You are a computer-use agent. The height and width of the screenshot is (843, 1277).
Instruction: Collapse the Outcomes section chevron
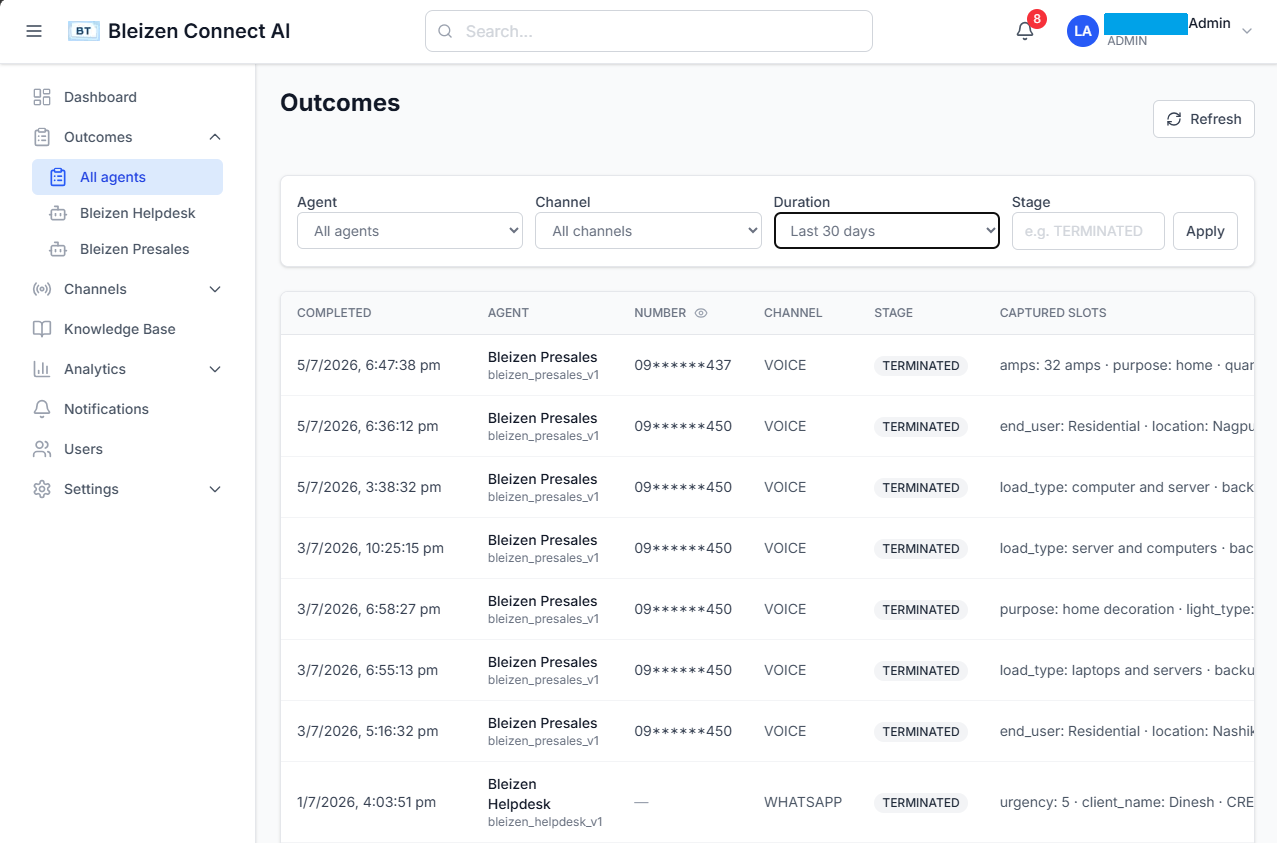coord(215,137)
